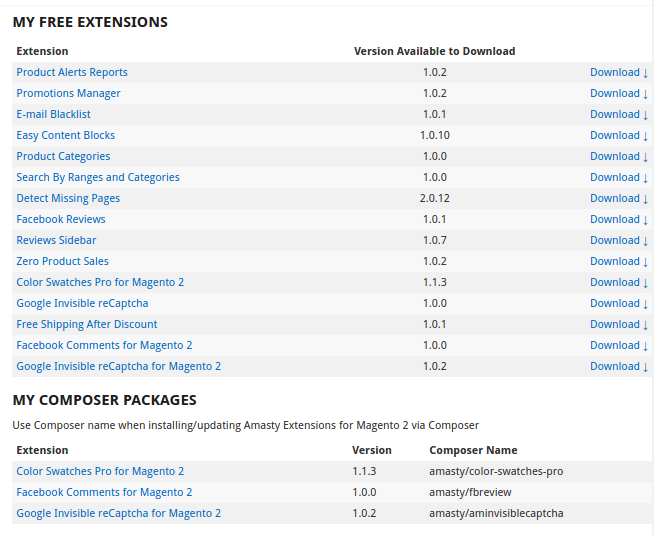Open the Facebook Reviews extension link

point(61,219)
